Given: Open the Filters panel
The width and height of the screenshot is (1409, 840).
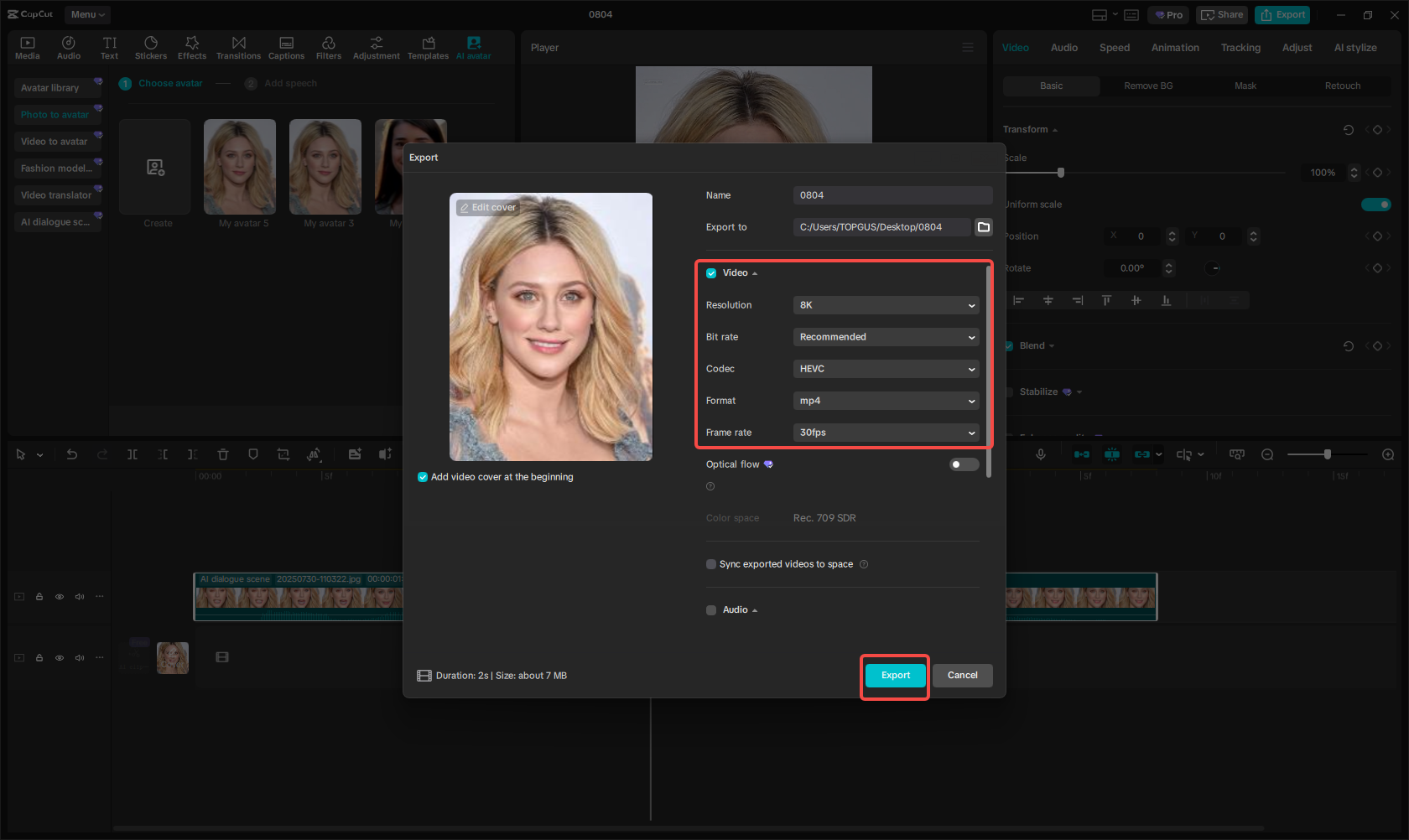Looking at the screenshot, I should [x=329, y=46].
